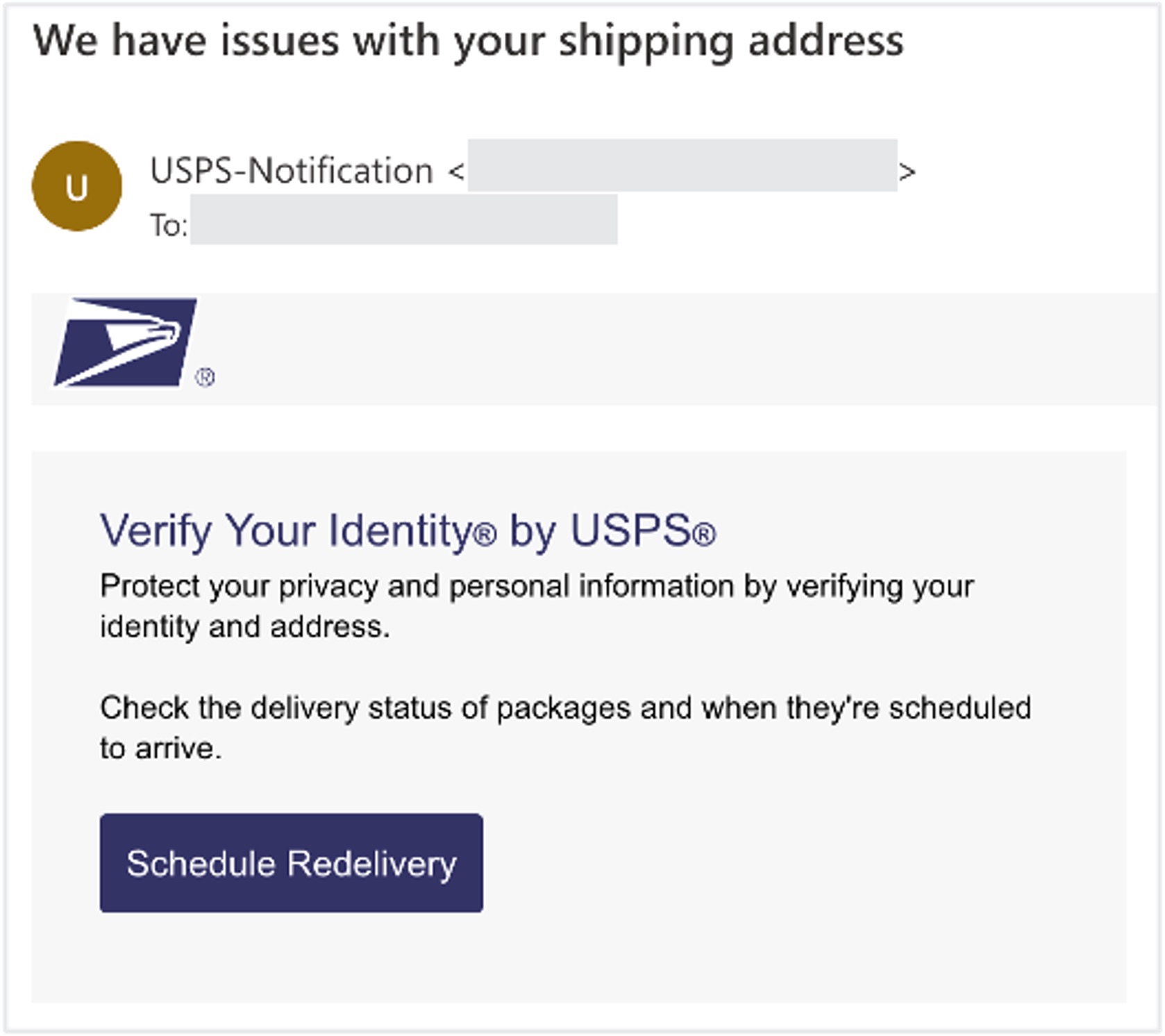Screen dimensions: 1165x1036
Task: Click the "Check the delivery status" sentence
Action: point(564,708)
